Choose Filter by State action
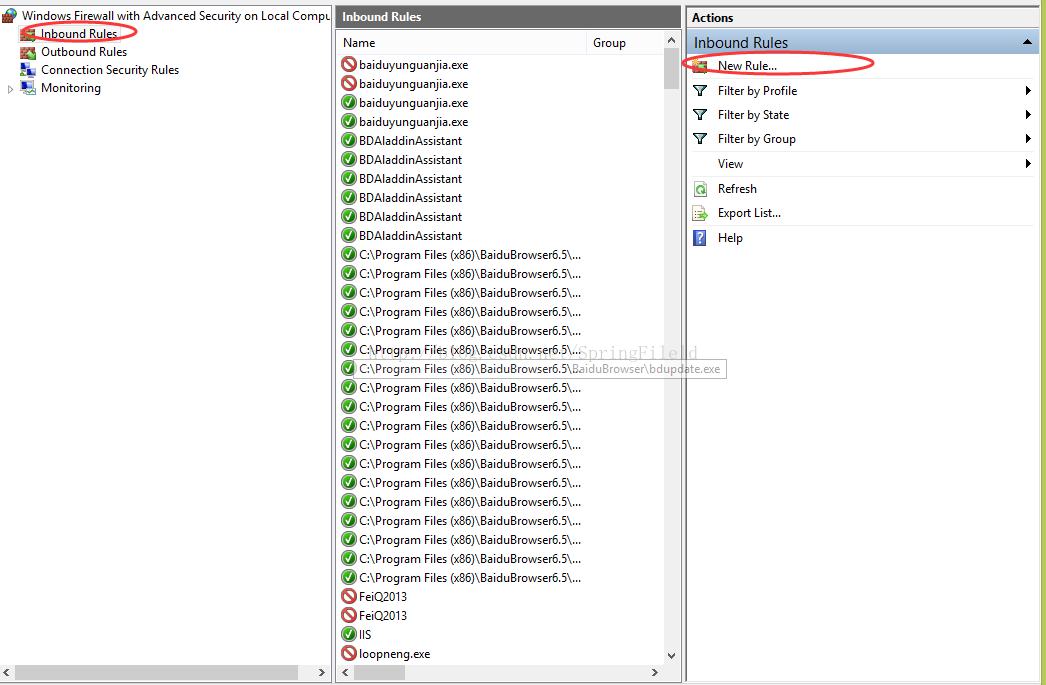The width and height of the screenshot is (1046, 685). (753, 115)
